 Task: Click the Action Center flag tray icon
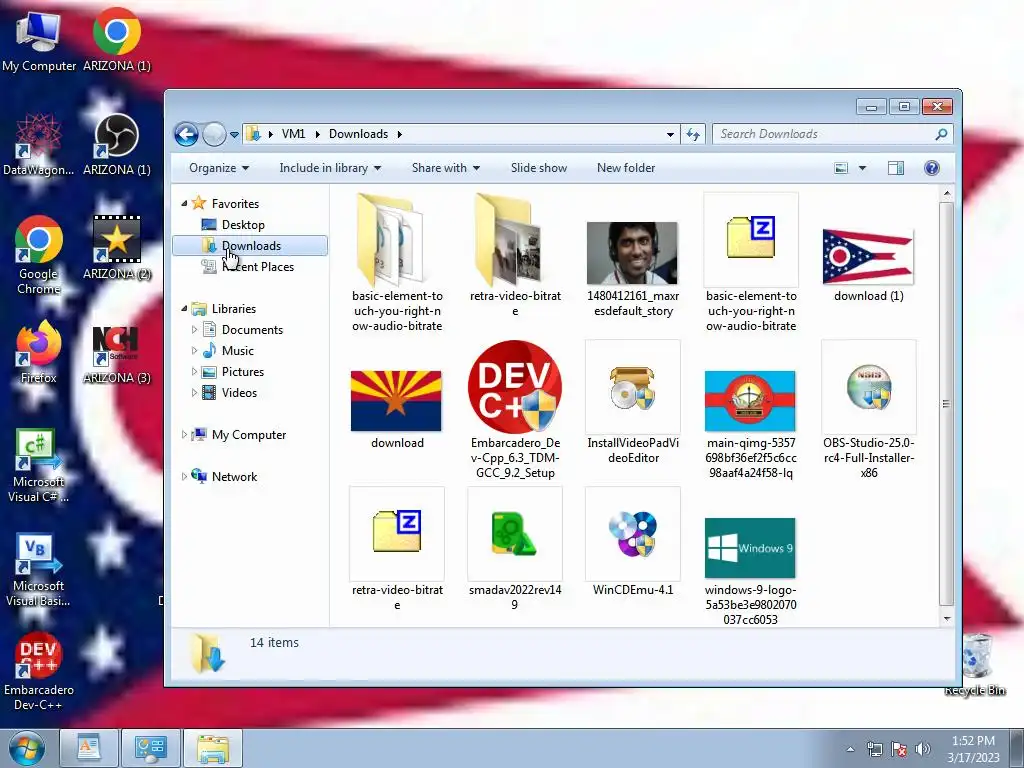pyautogui.click(x=899, y=749)
